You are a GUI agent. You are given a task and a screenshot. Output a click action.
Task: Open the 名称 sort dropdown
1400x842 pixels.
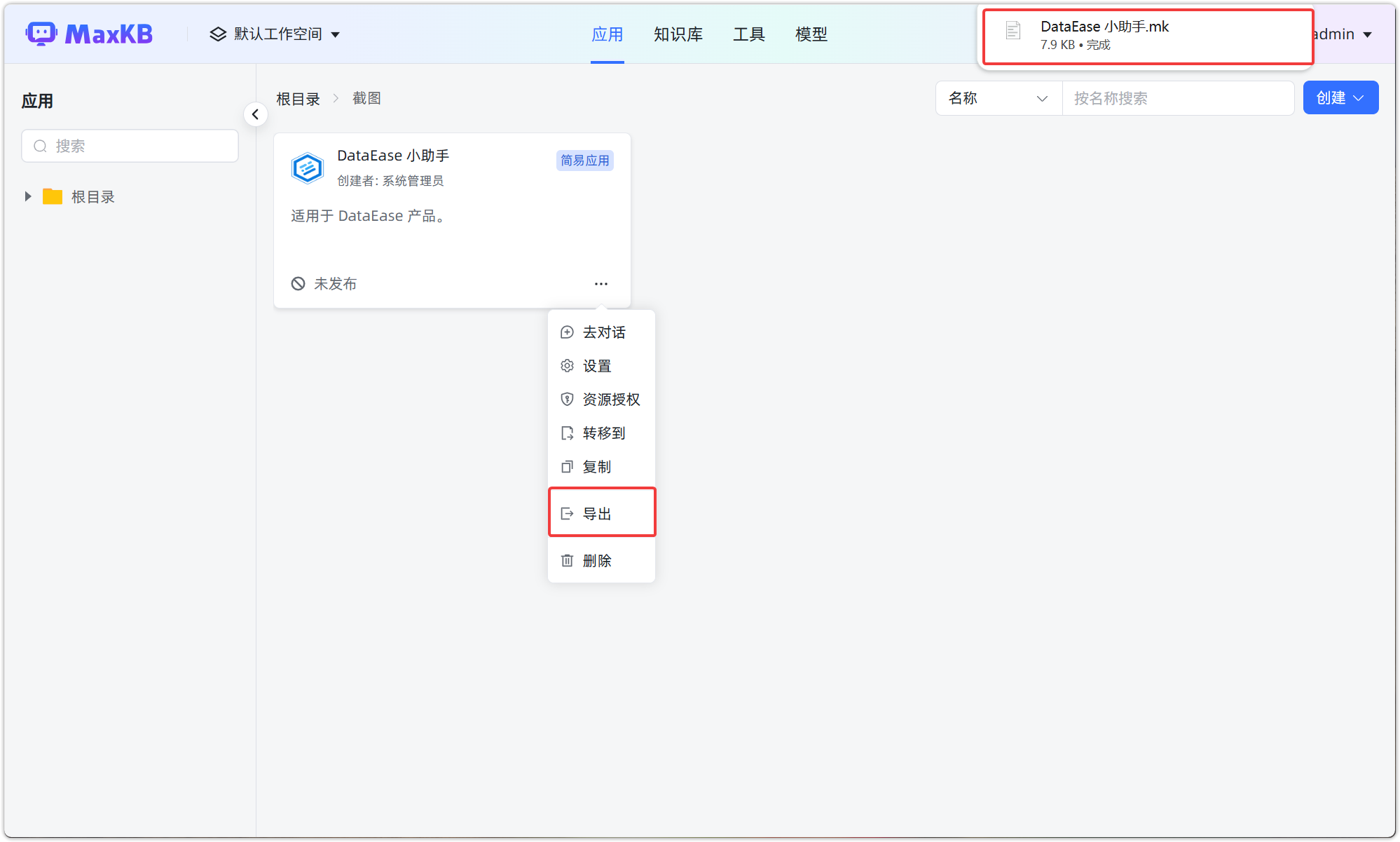click(998, 98)
